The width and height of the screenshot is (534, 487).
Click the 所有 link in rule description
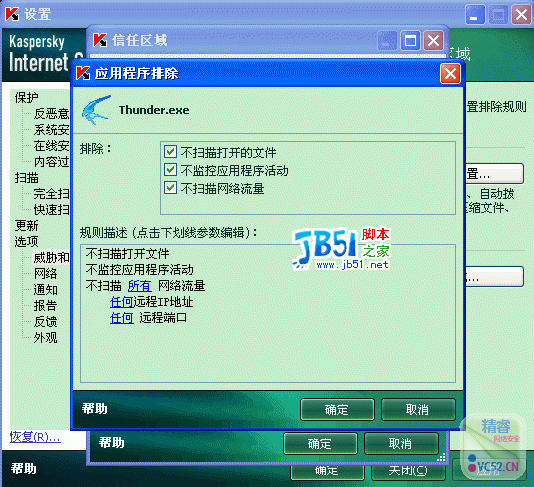point(139,286)
